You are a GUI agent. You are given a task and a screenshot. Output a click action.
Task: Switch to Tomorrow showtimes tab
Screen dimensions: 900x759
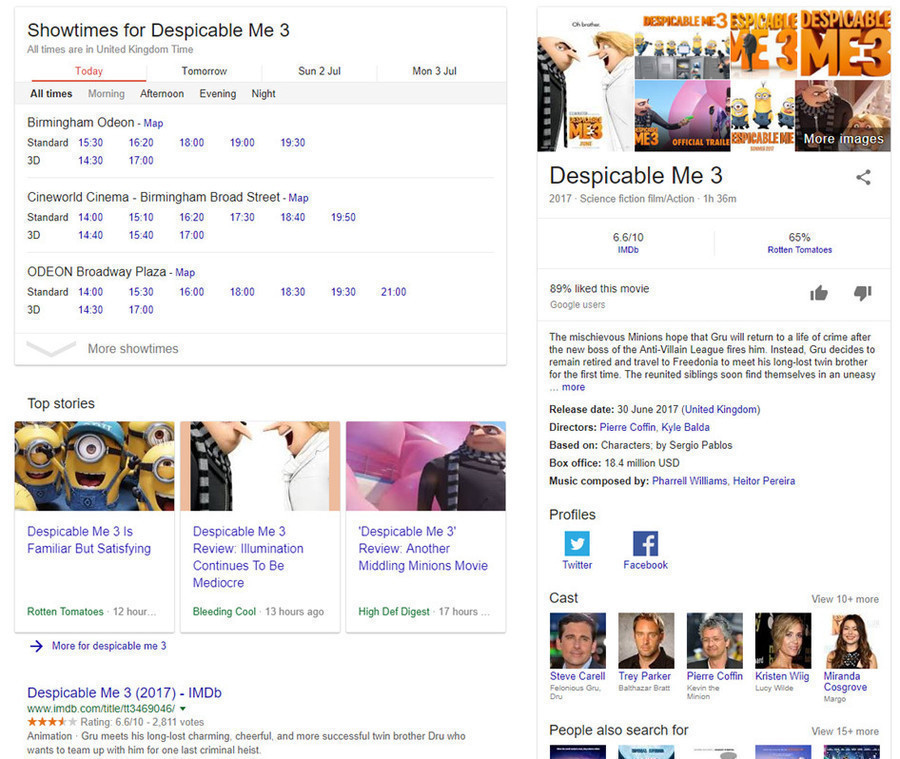coord(204,71)
